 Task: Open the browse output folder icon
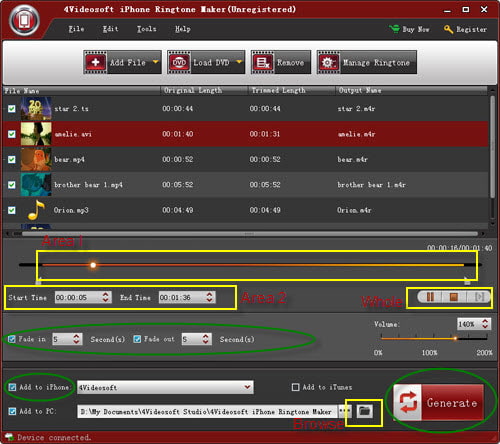365,411
